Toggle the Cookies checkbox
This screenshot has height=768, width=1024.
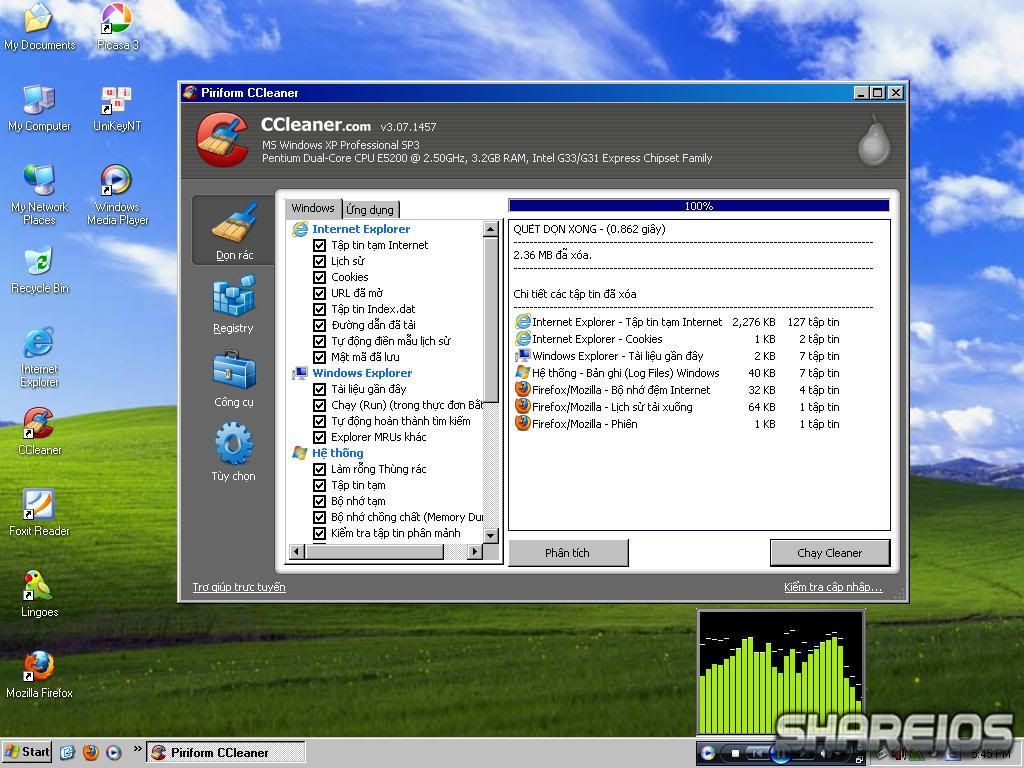[x=319, y=278]
